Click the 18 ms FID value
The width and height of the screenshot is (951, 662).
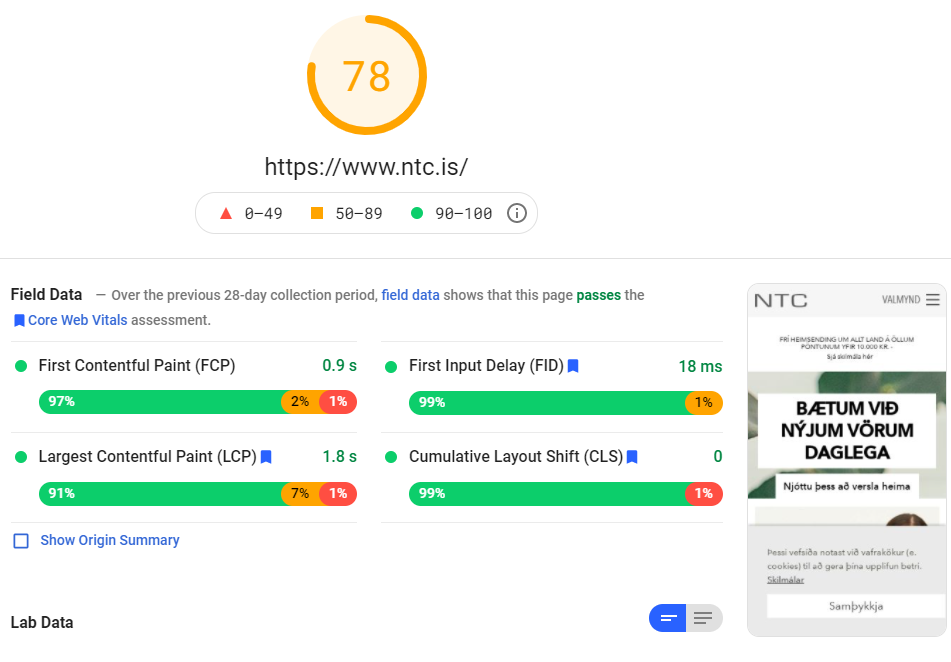700,366
